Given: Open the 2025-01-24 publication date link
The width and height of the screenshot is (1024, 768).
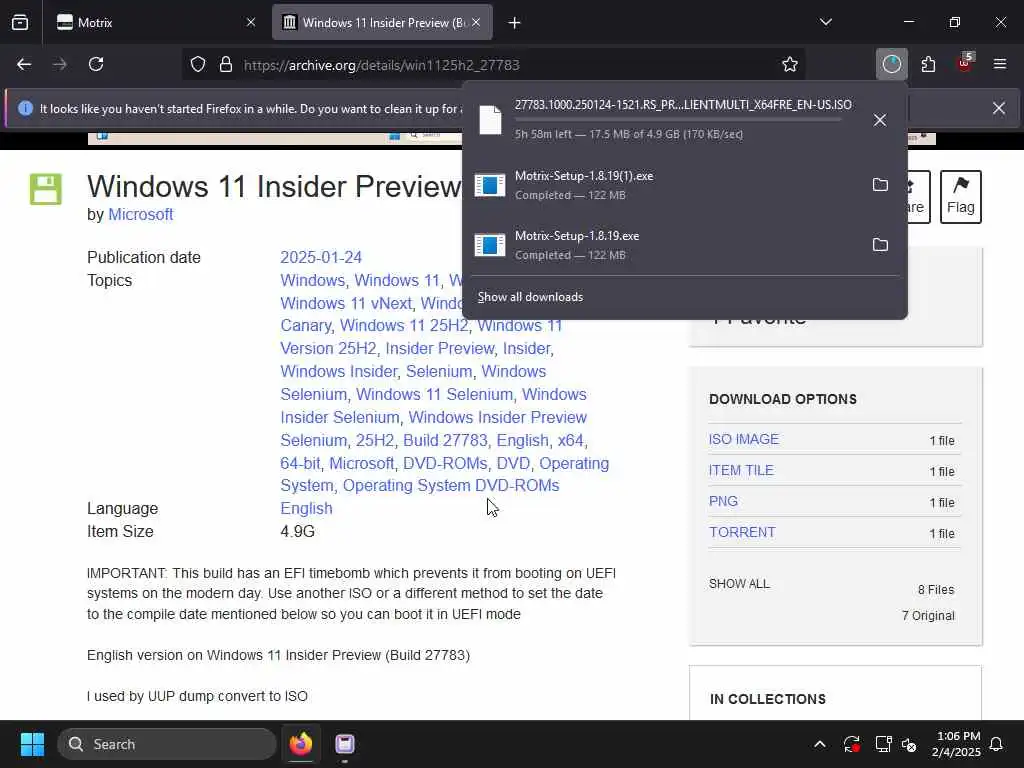Looking at the screenshot, I should [x=321, y=257].
